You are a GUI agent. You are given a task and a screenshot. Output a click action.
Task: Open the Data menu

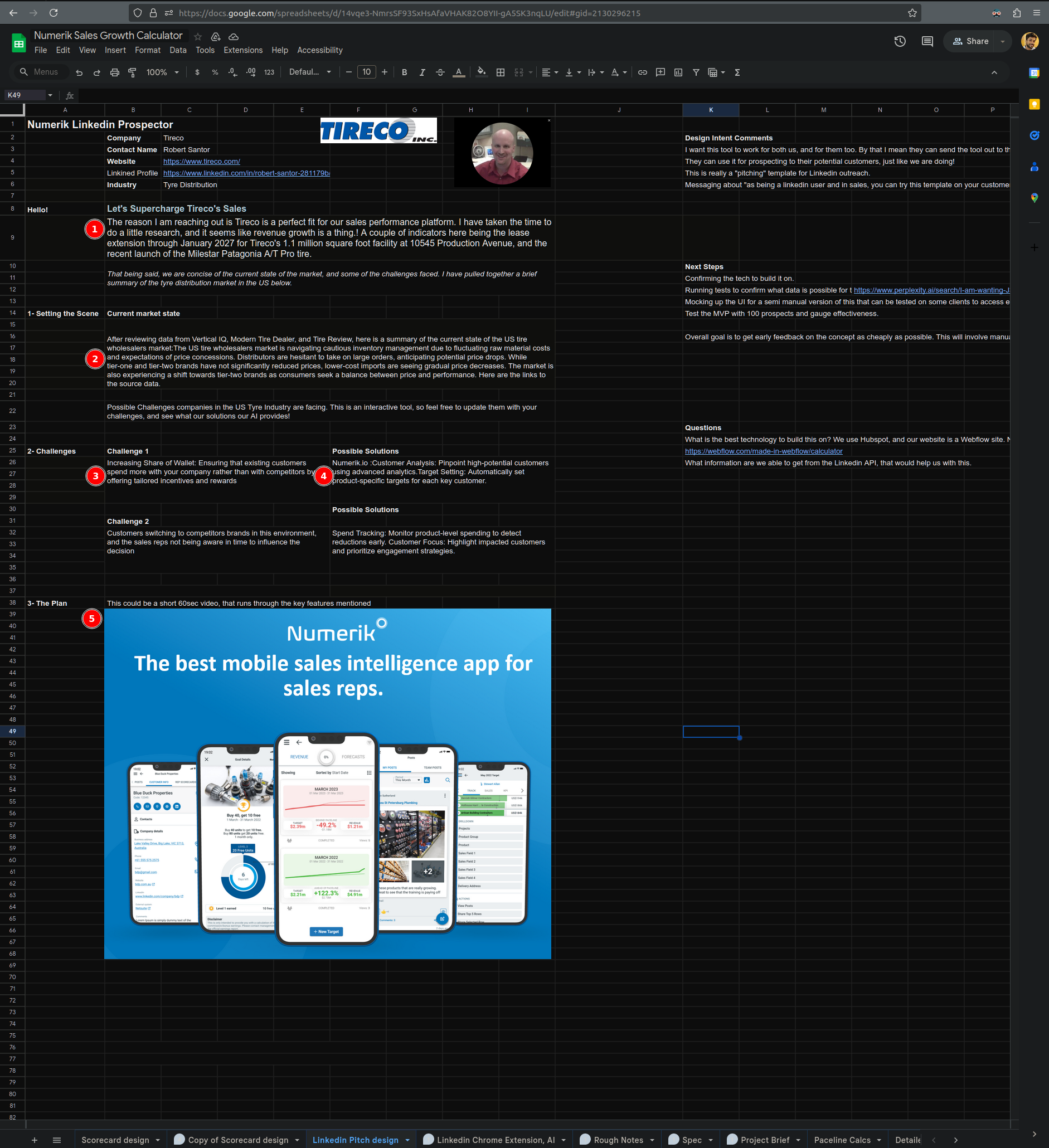pyautogui.click(x=178, y=50)
